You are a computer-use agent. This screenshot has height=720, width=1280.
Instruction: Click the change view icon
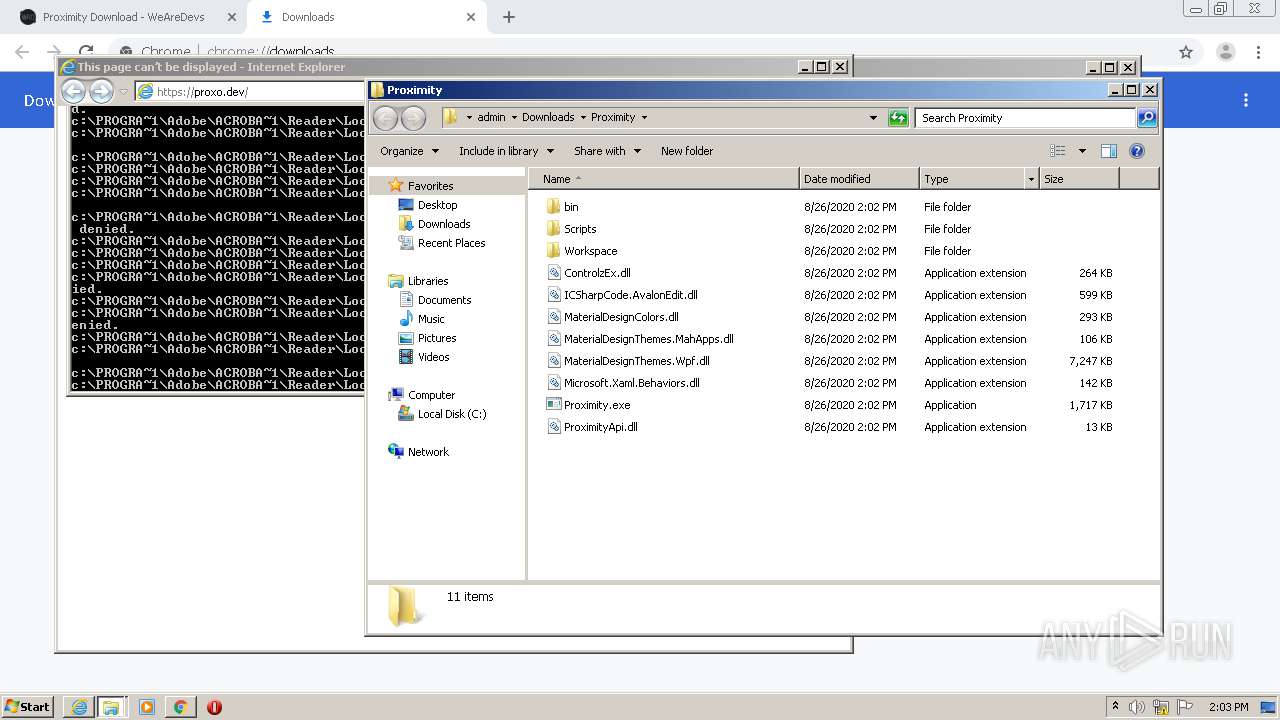point(1058,151)
